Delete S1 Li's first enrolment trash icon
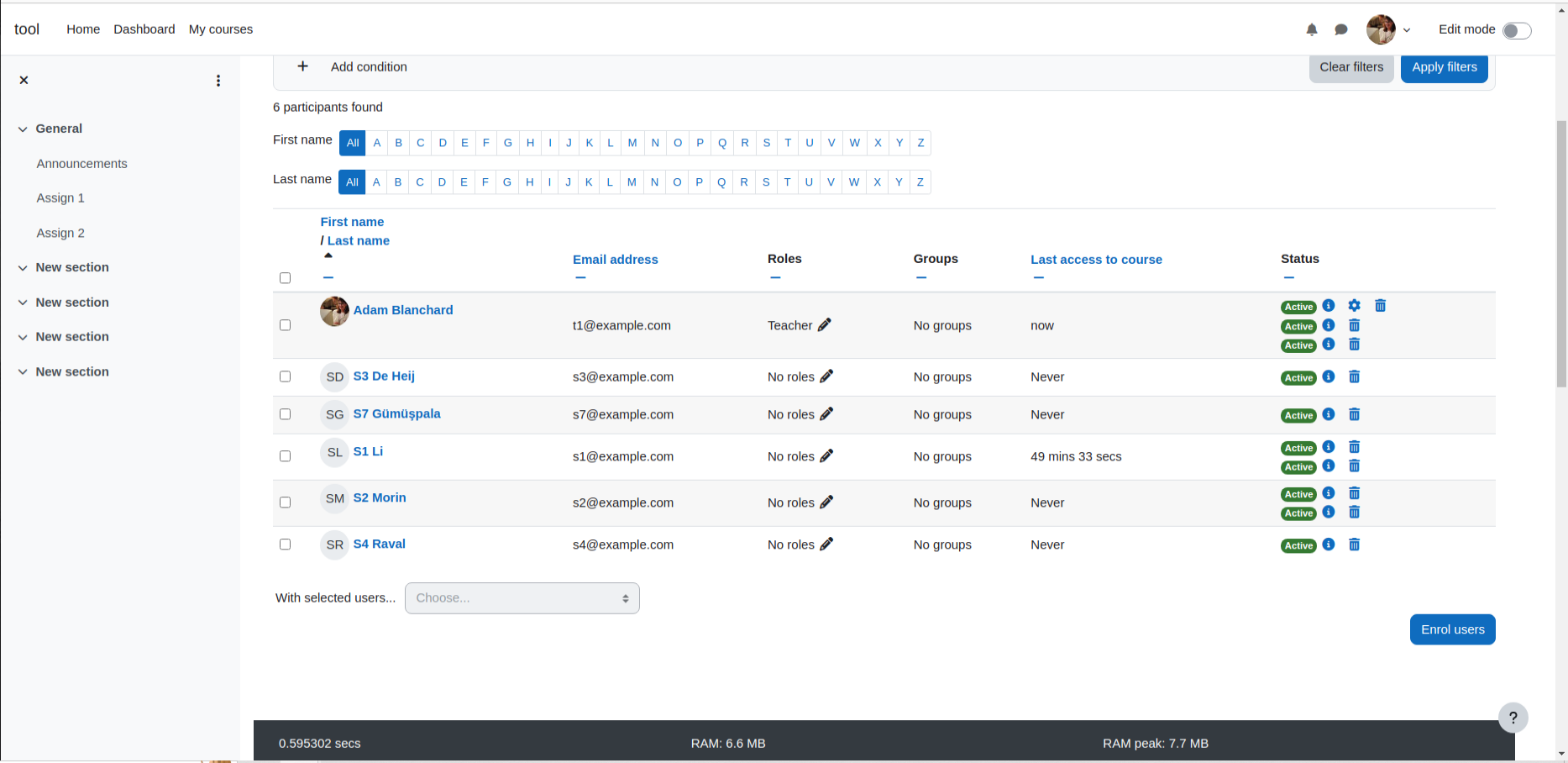This screenshot has width=1568, height=763. pos(1355,447)
